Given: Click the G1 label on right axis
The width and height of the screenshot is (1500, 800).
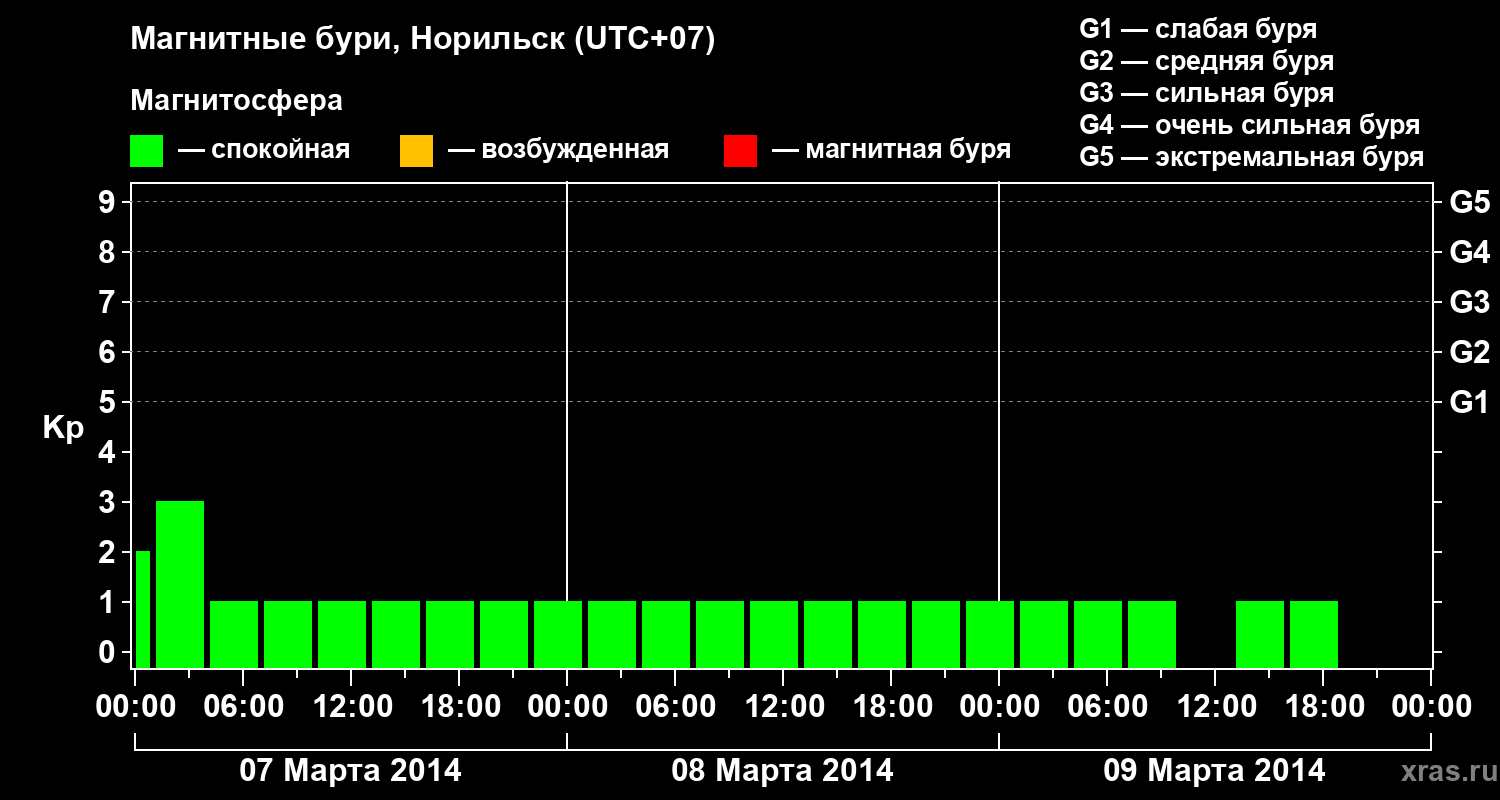Looking at the screenshot, I should click(1469, 402).
